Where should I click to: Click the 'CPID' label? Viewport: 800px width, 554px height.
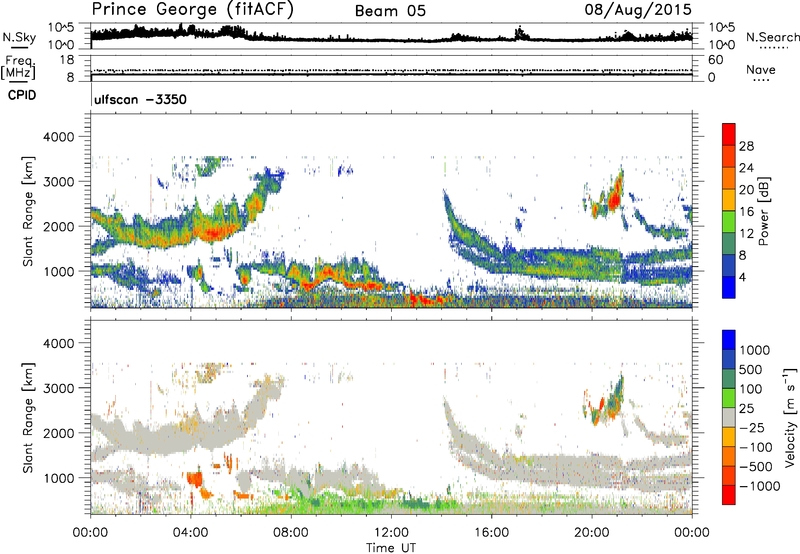[x=22, y=95]
